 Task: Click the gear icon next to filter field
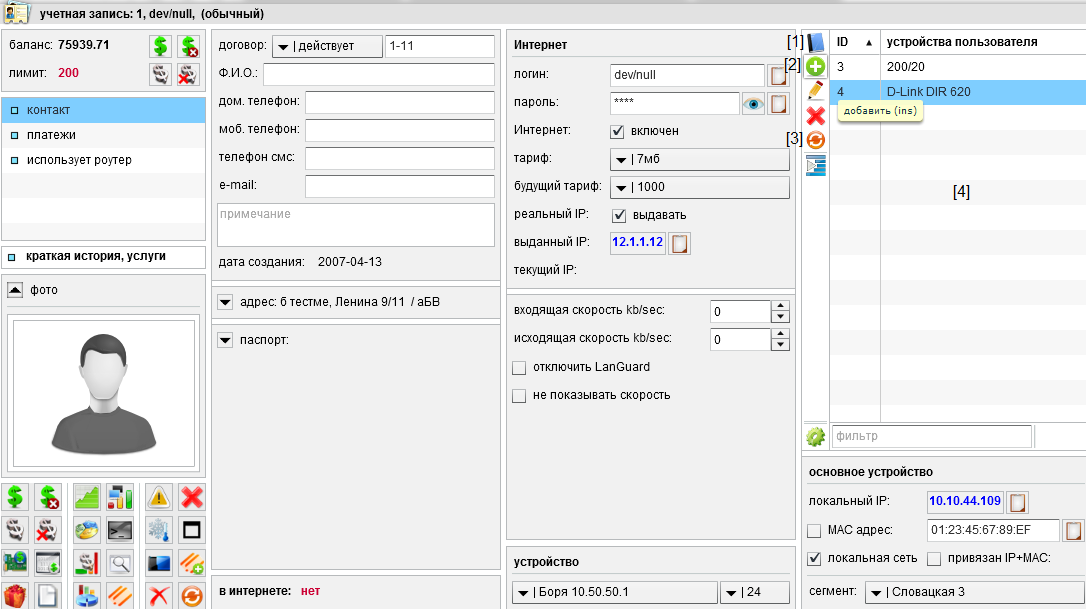pos(816,437)
